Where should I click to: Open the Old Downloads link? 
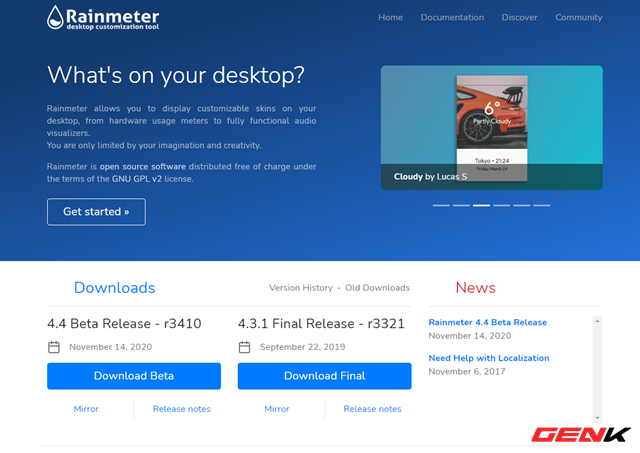[377, 288]
